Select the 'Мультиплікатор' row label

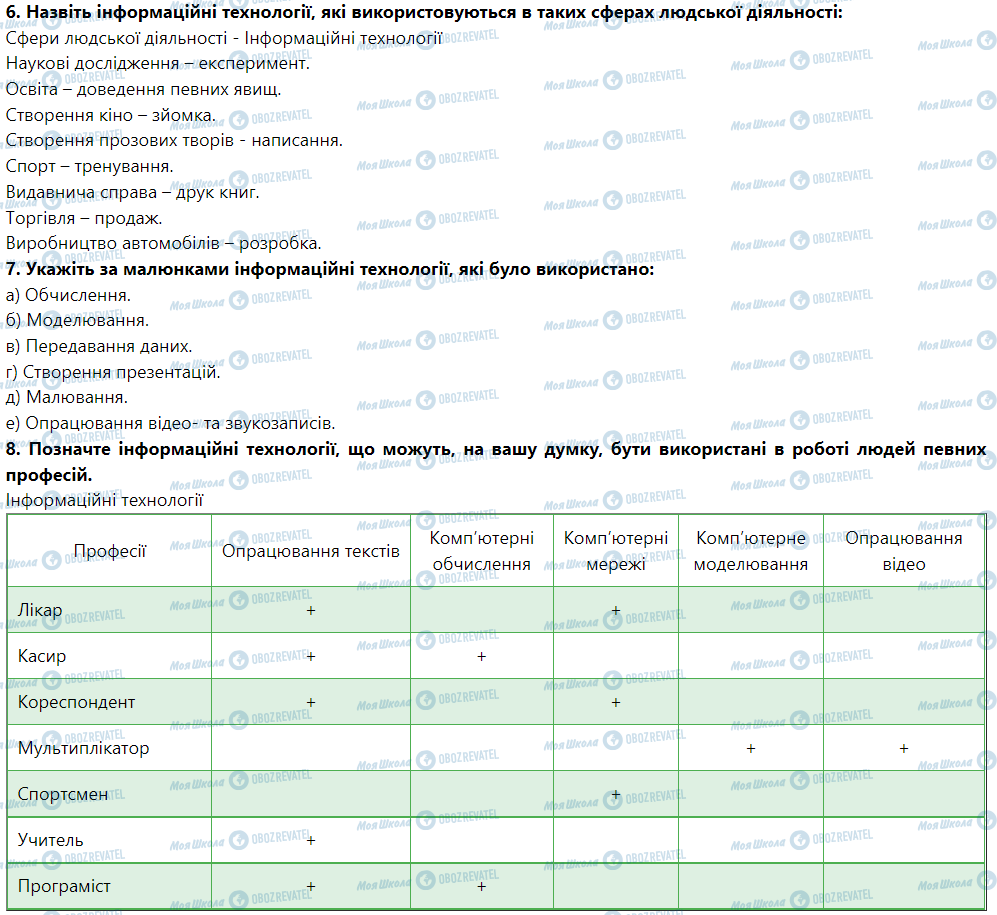tap(83, 748)
